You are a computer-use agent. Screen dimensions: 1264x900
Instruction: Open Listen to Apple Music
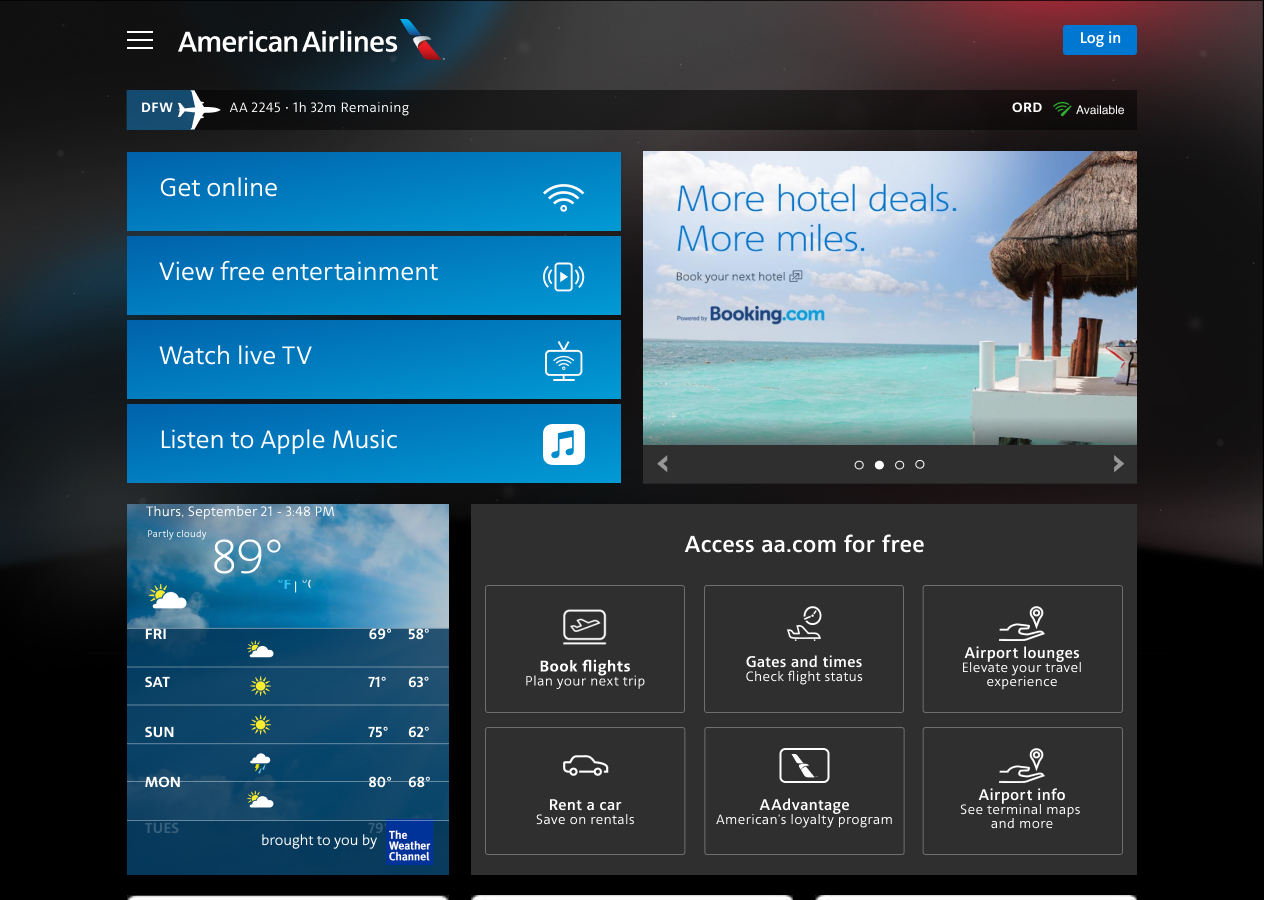click(374, 443)
